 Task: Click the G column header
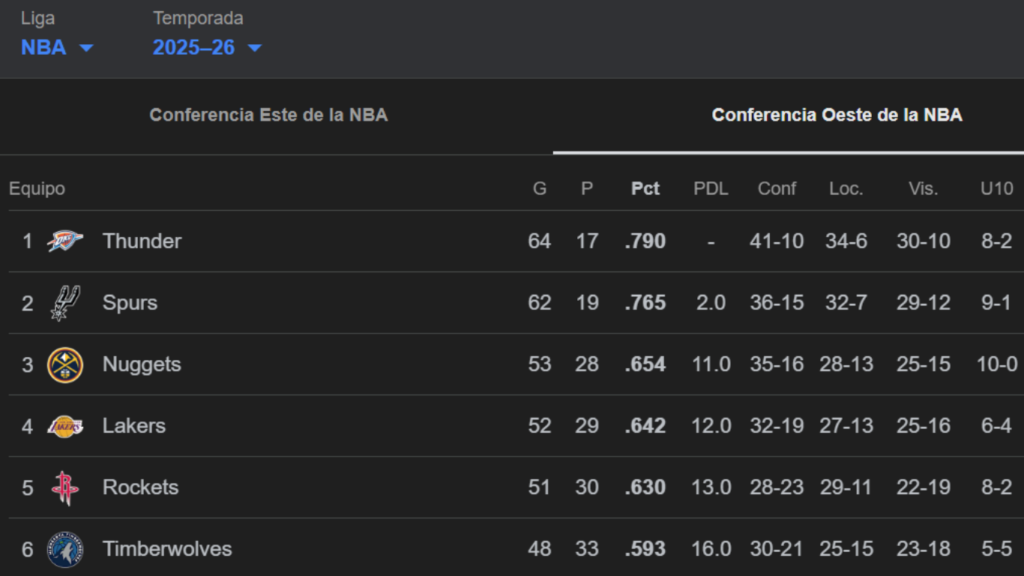pyautogui.click(x=539, y=188)
